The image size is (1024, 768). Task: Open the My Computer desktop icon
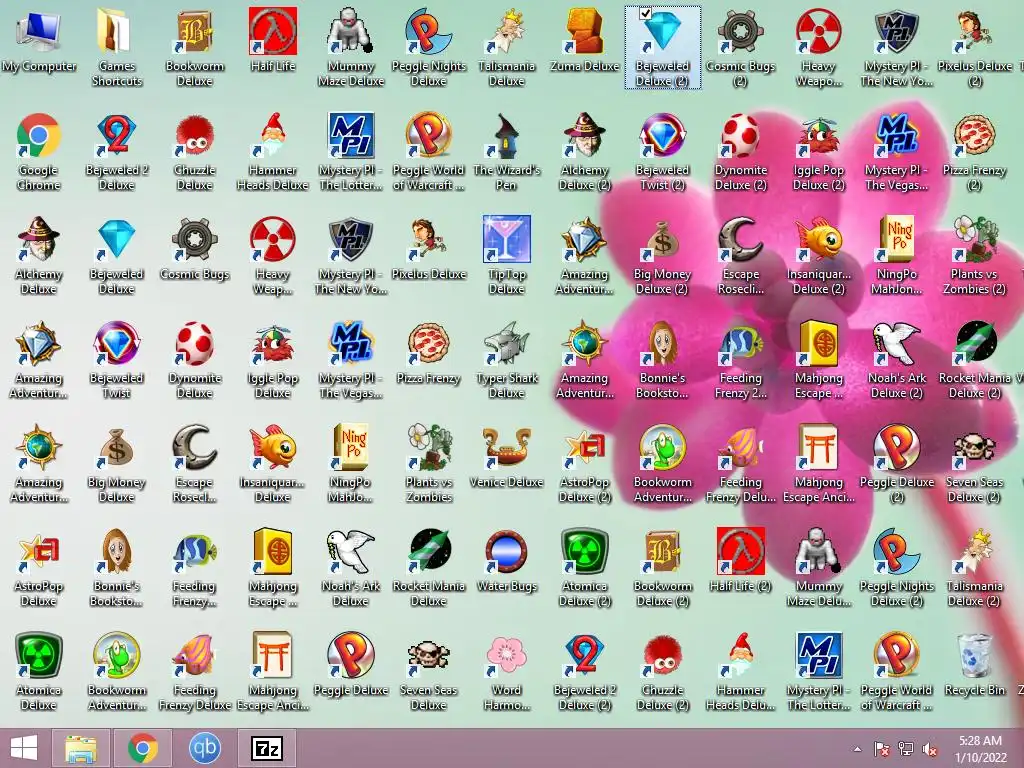(x=39, y=40)
